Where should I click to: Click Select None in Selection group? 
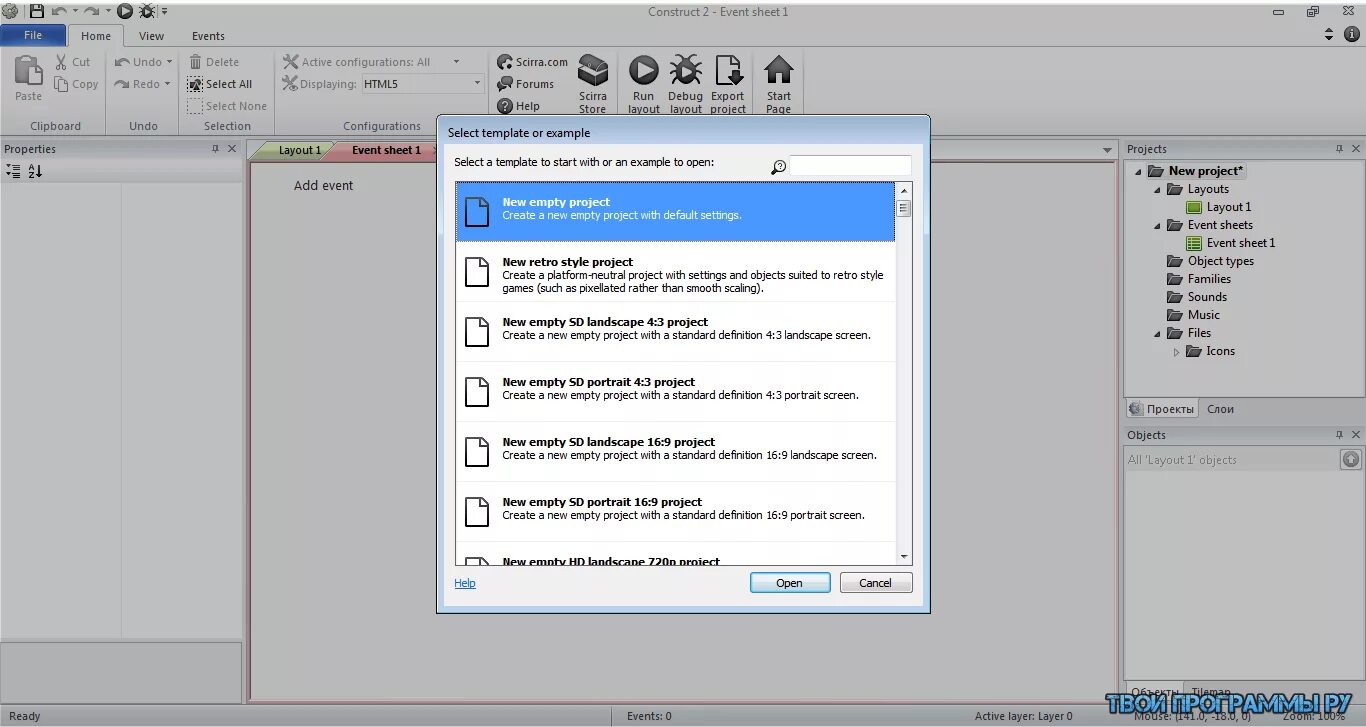tap(227, 106)
